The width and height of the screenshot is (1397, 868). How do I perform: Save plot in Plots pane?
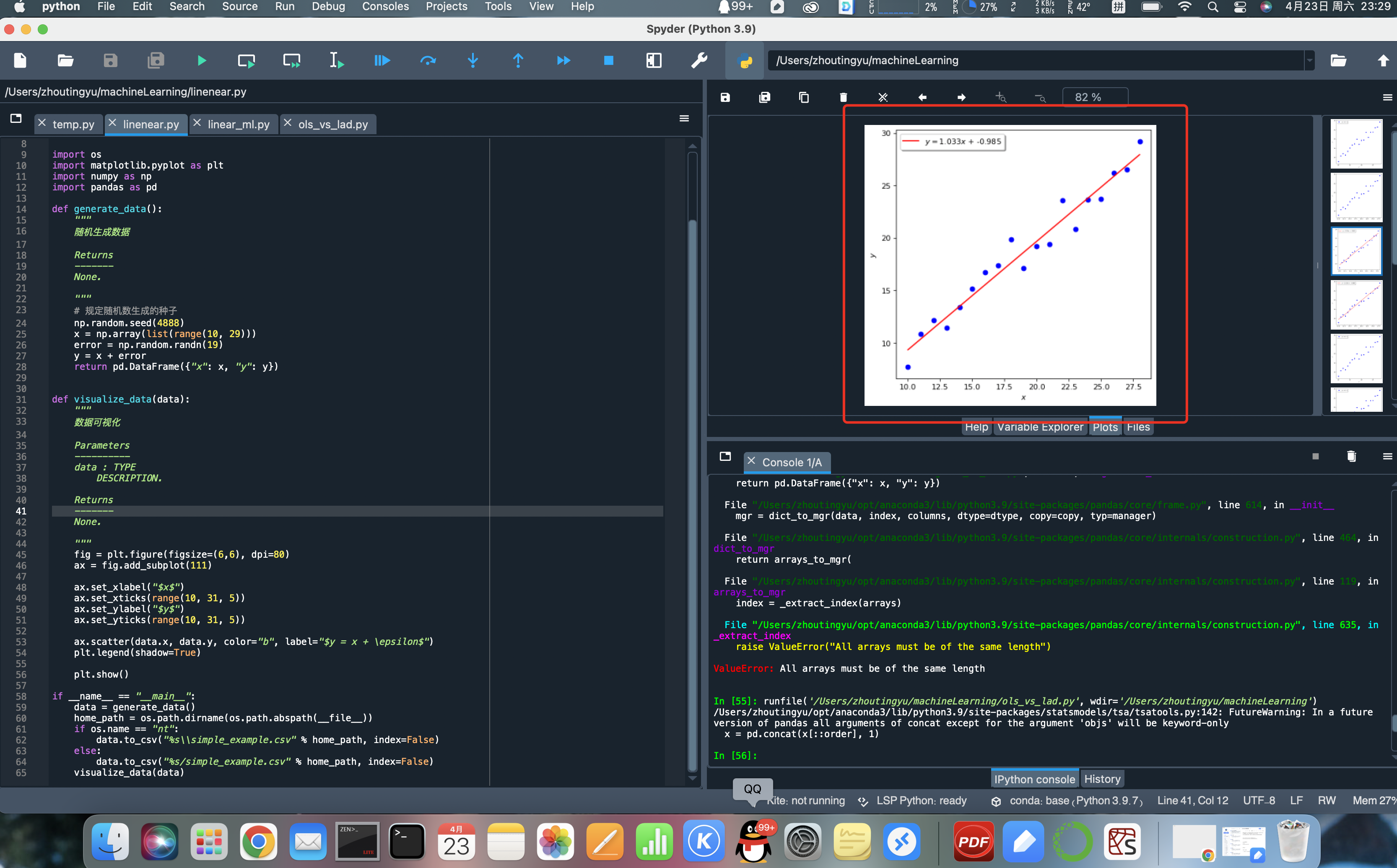point(725,98)
